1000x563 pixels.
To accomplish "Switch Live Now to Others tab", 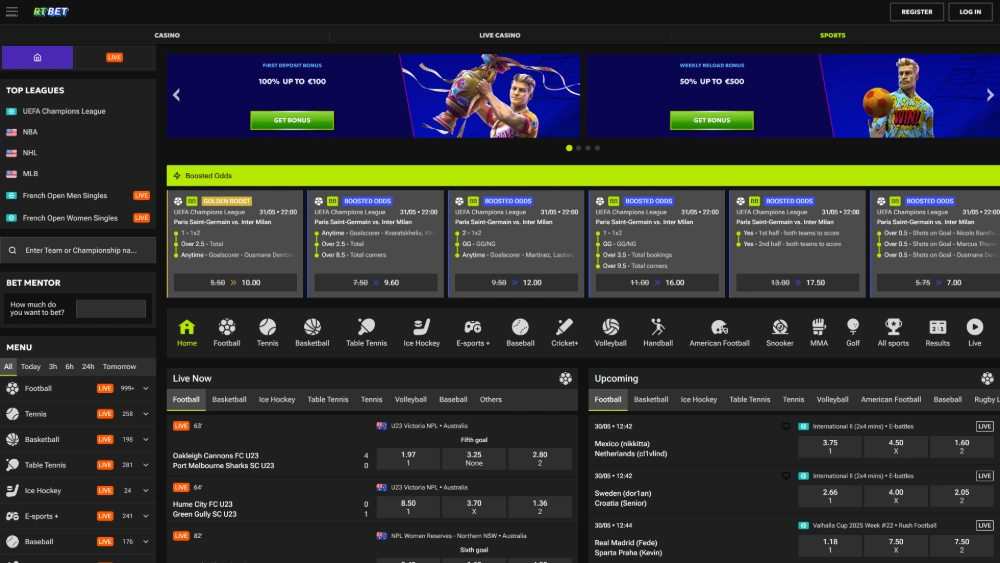I will coord(490,400).
